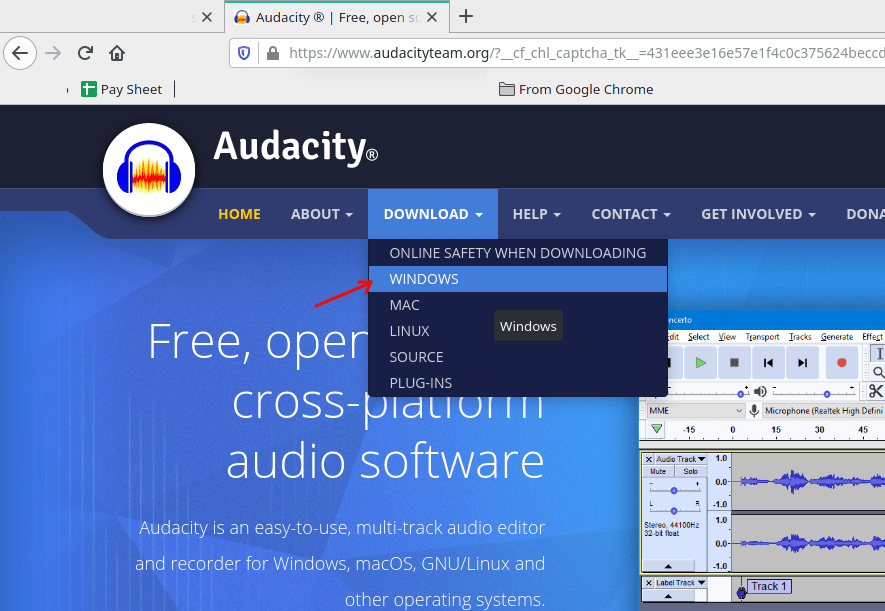Image resolution: width=885 pixels, height=611 pixels.
Task: Click Skip to Start button in Audacity screenshot
Action: coord(768,362)
